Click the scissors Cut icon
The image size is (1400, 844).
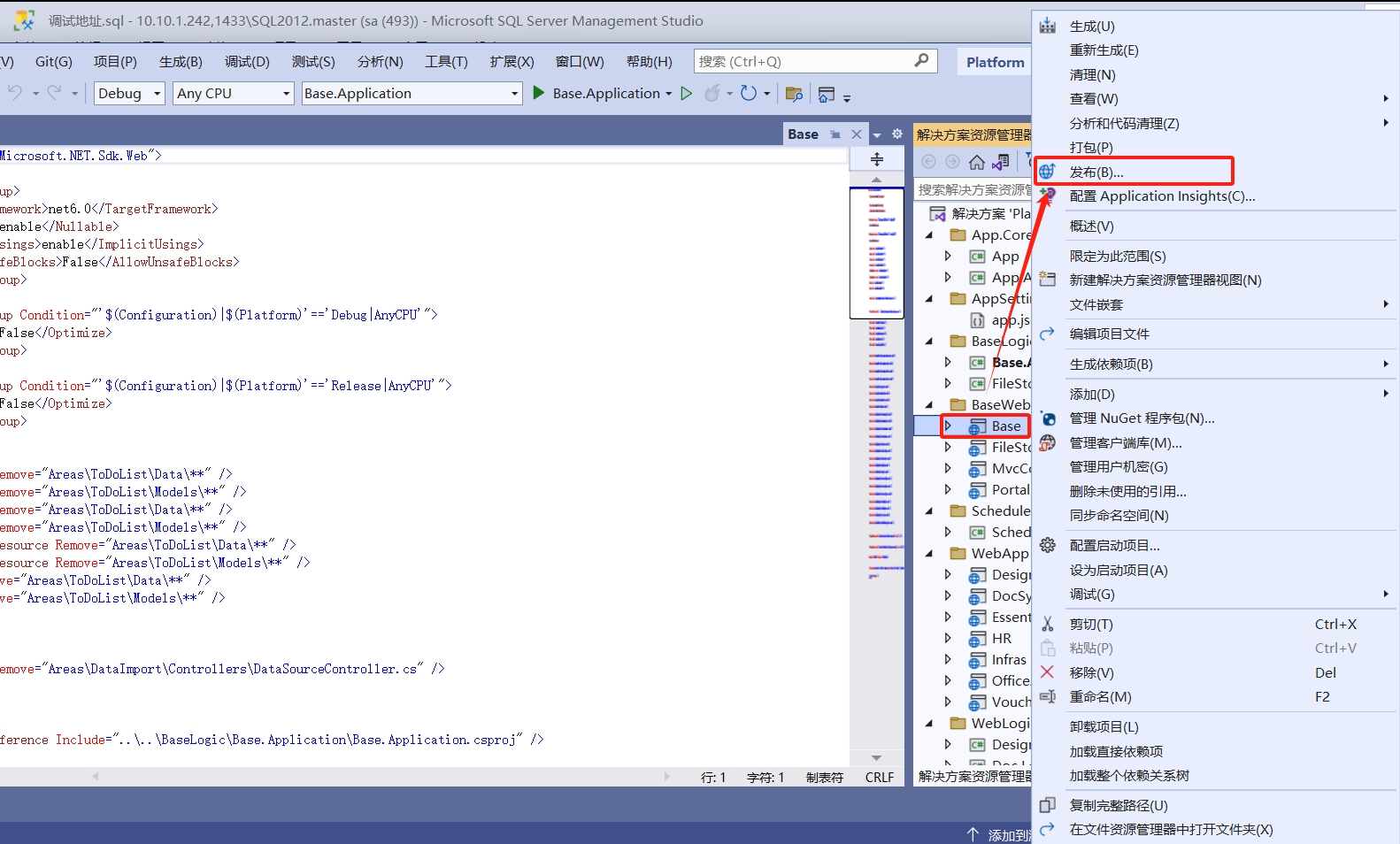point(1047,624)
